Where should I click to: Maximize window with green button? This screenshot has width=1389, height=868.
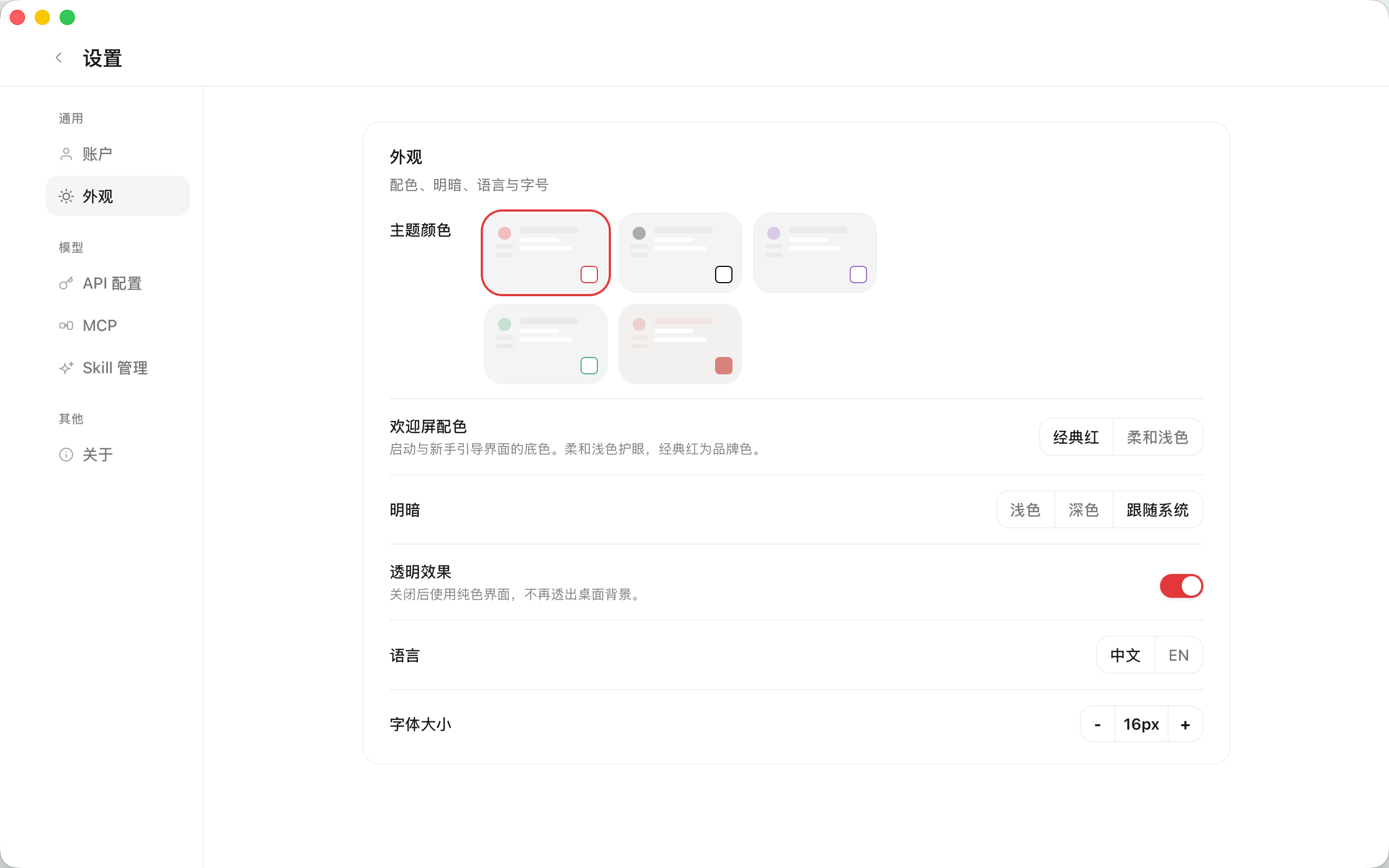tap(68, 17)
